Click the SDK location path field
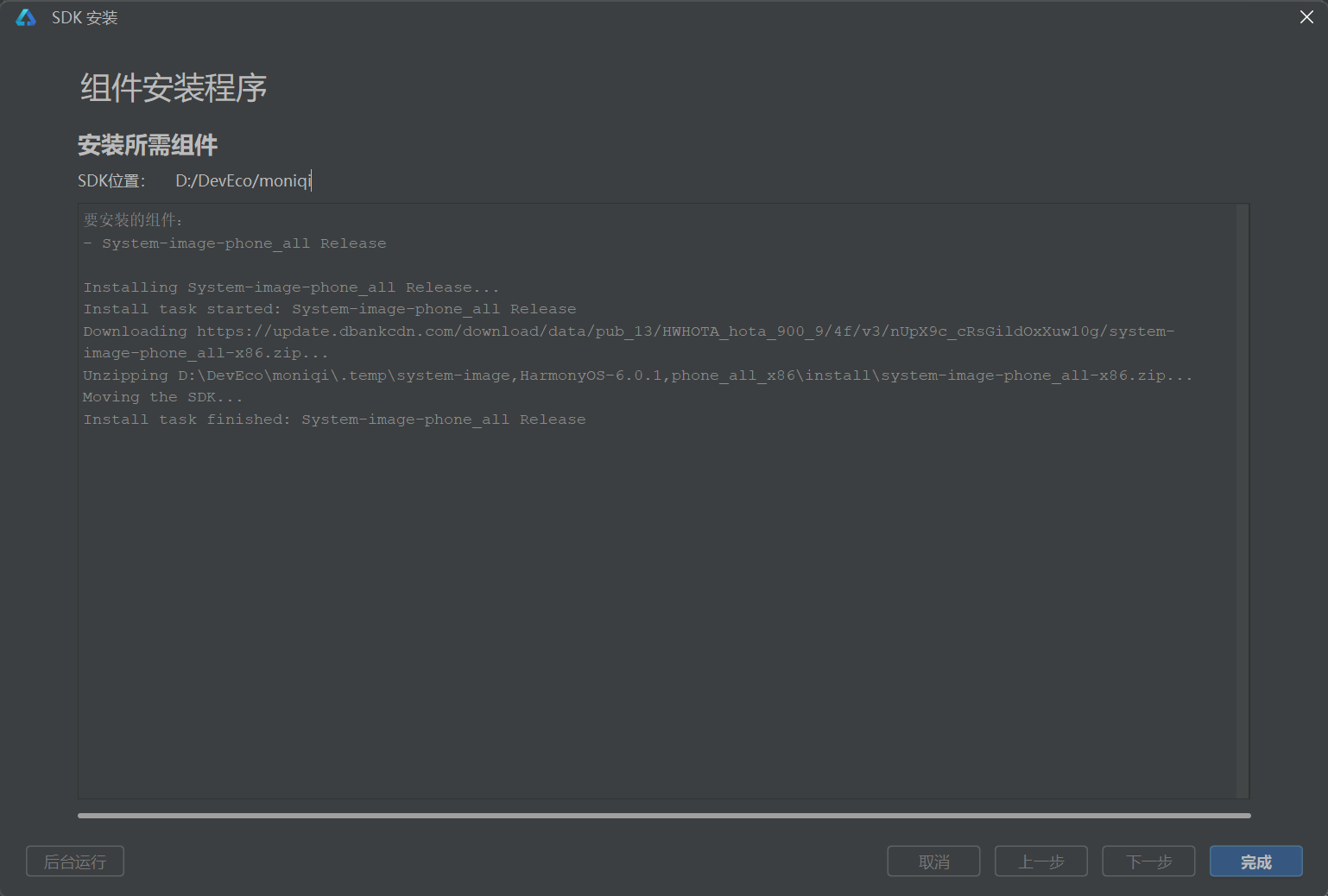 (x=244, y=180)
